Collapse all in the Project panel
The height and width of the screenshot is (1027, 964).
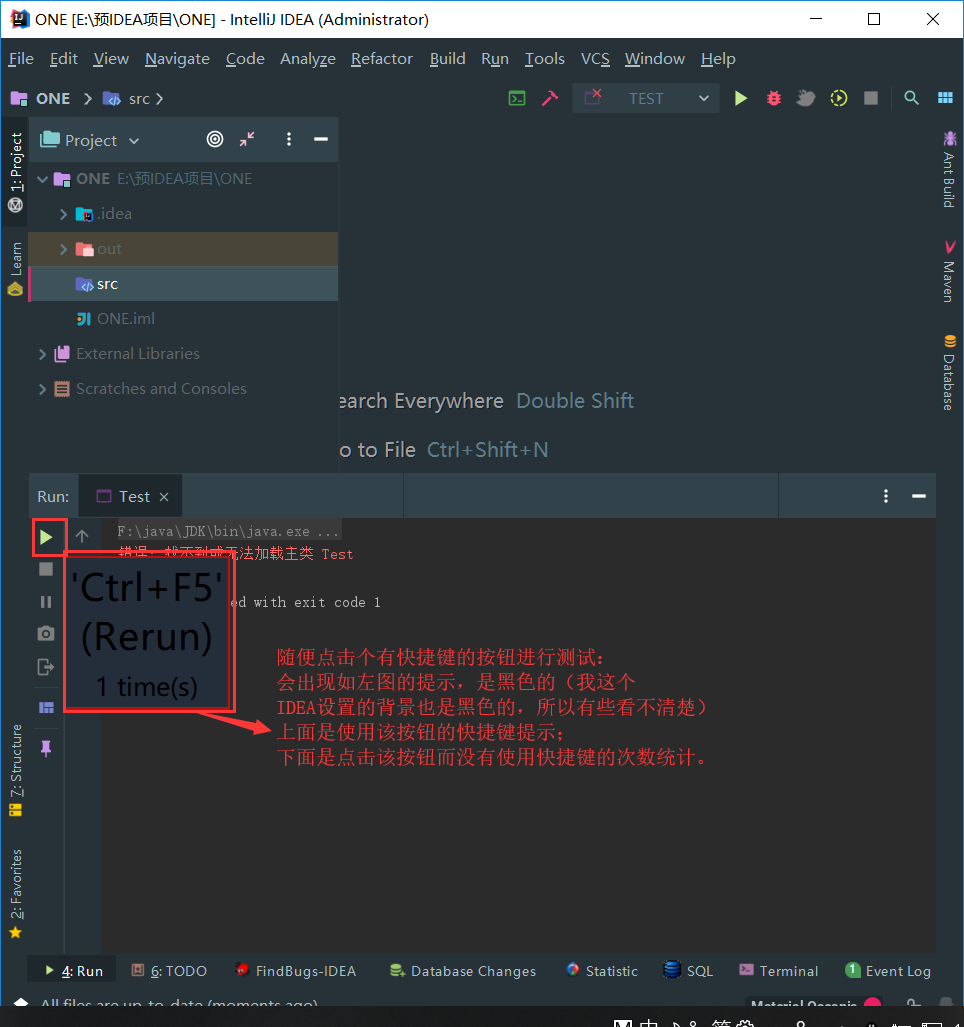click(247, 139)
